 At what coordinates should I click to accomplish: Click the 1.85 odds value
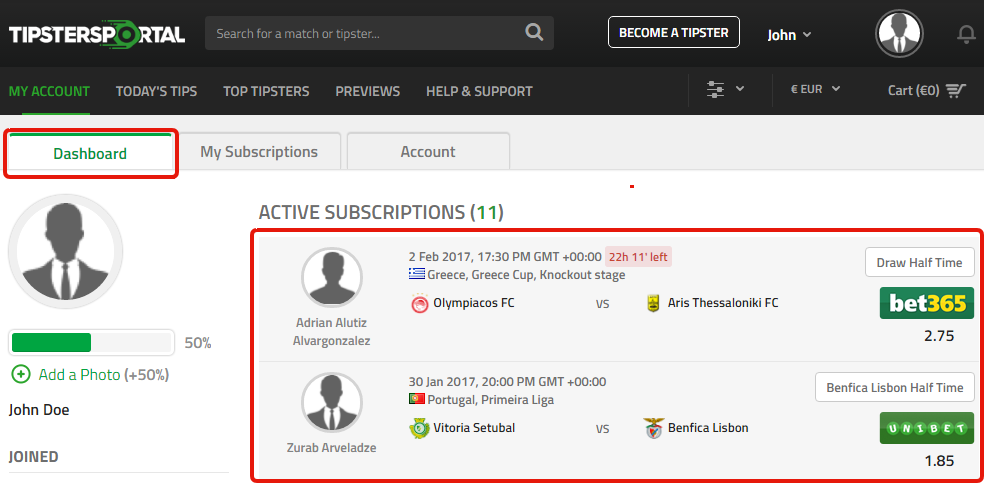[x=939, y=460]
